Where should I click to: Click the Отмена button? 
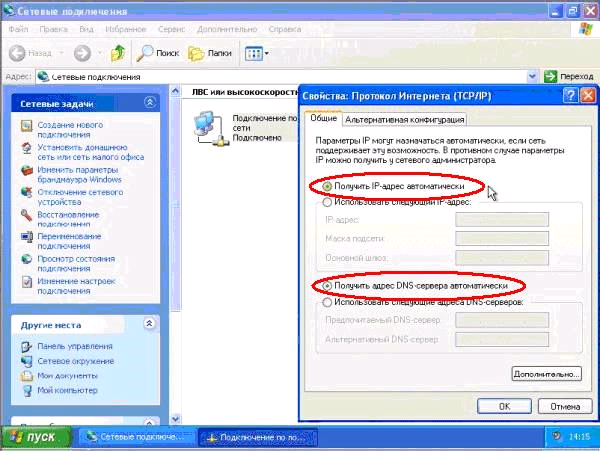coord(565,406)
